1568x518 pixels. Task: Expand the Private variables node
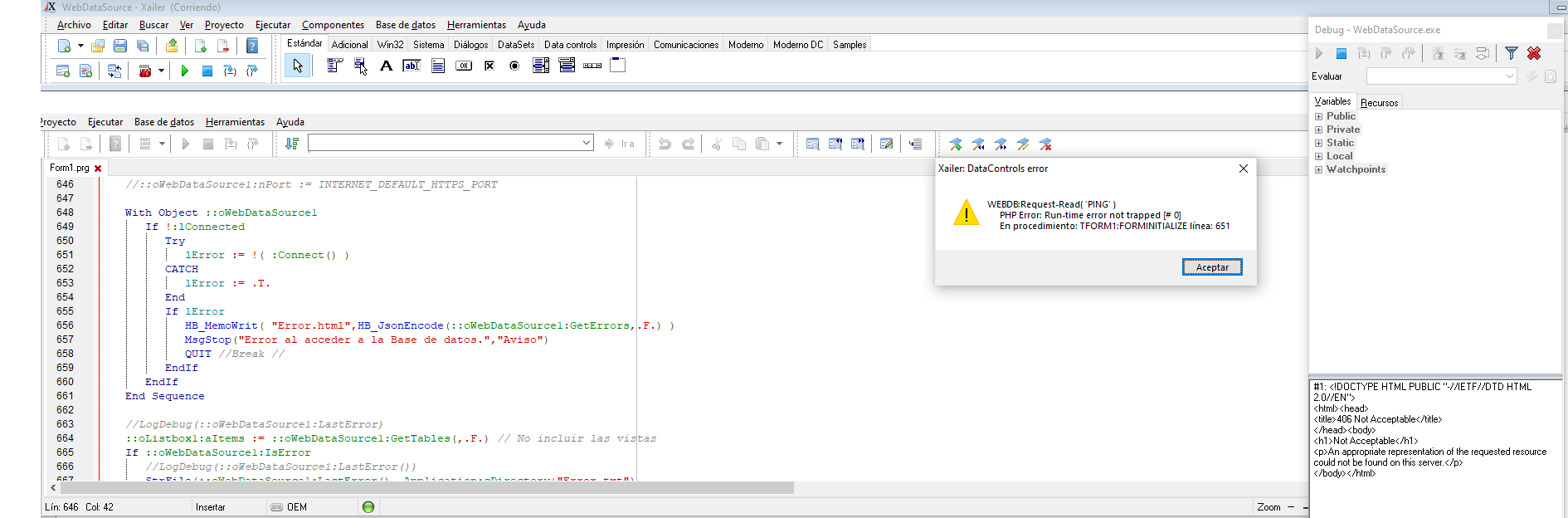pos(1318,130)
